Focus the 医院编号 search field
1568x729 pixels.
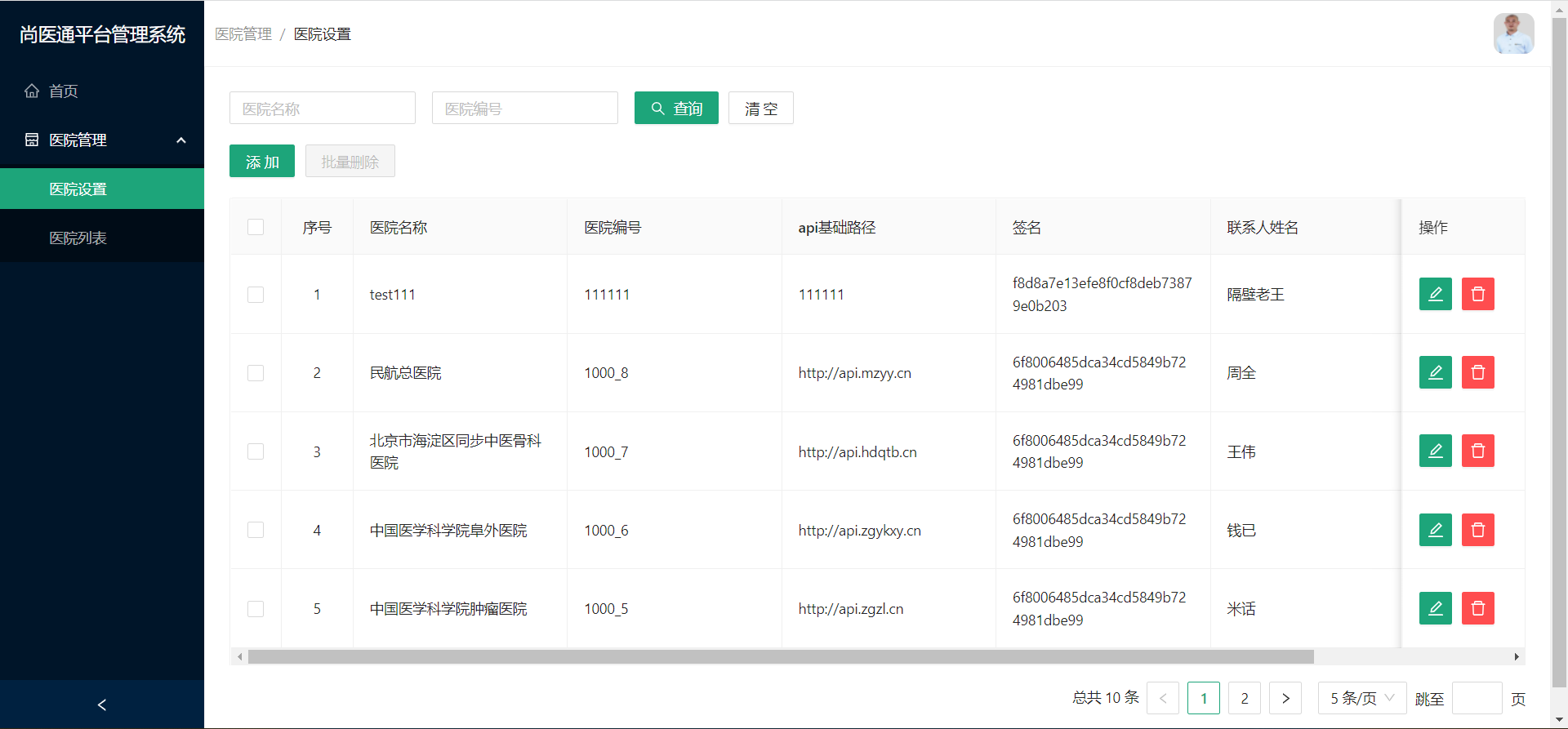coord(525,108)
